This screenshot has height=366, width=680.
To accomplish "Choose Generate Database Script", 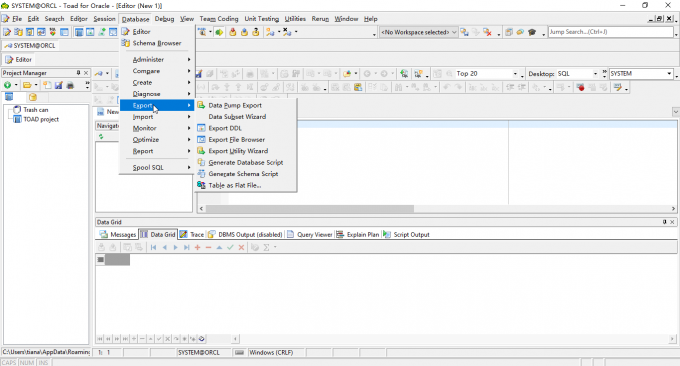I will [246, 162].
